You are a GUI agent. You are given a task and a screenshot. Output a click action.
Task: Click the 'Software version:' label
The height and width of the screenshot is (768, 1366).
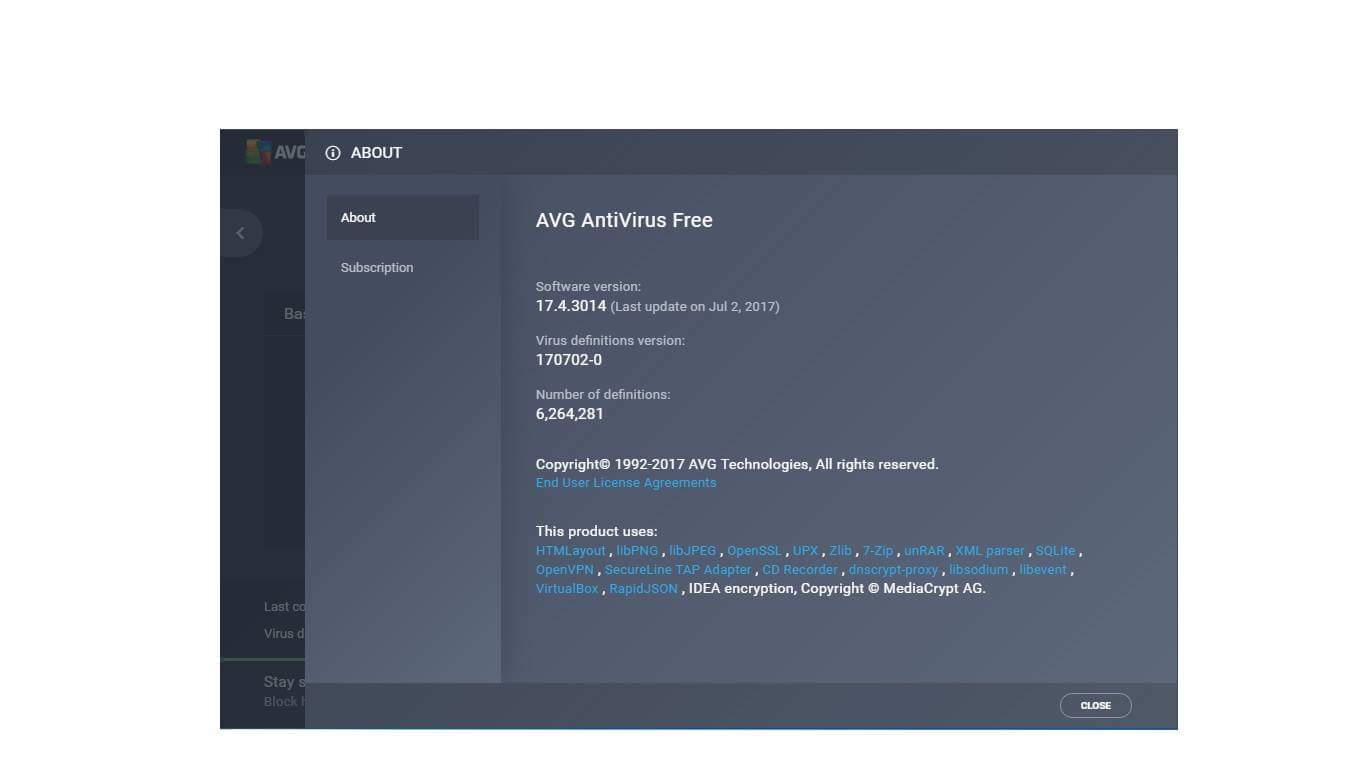(x=588, y=287)
